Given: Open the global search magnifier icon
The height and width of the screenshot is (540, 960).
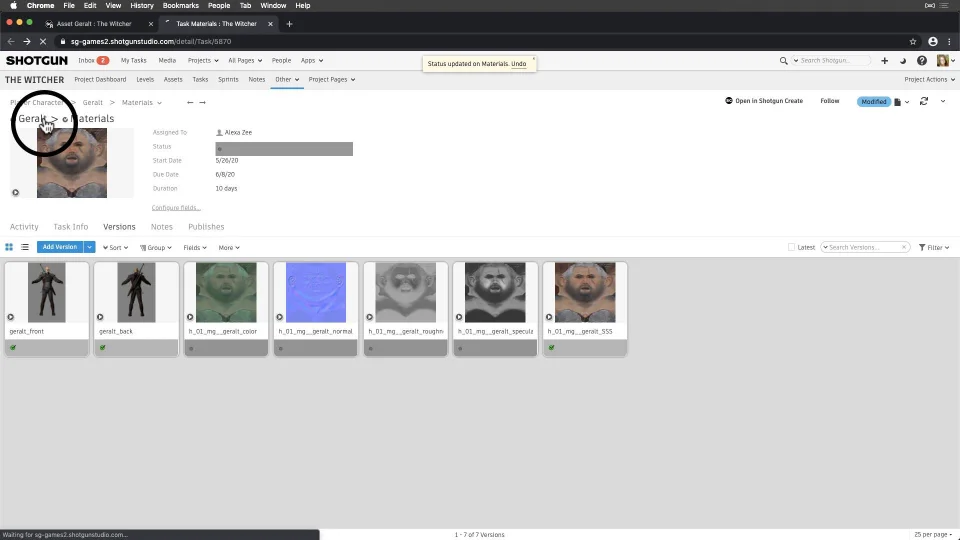Looking at the screenshot, I should click(x=783, y=61).
